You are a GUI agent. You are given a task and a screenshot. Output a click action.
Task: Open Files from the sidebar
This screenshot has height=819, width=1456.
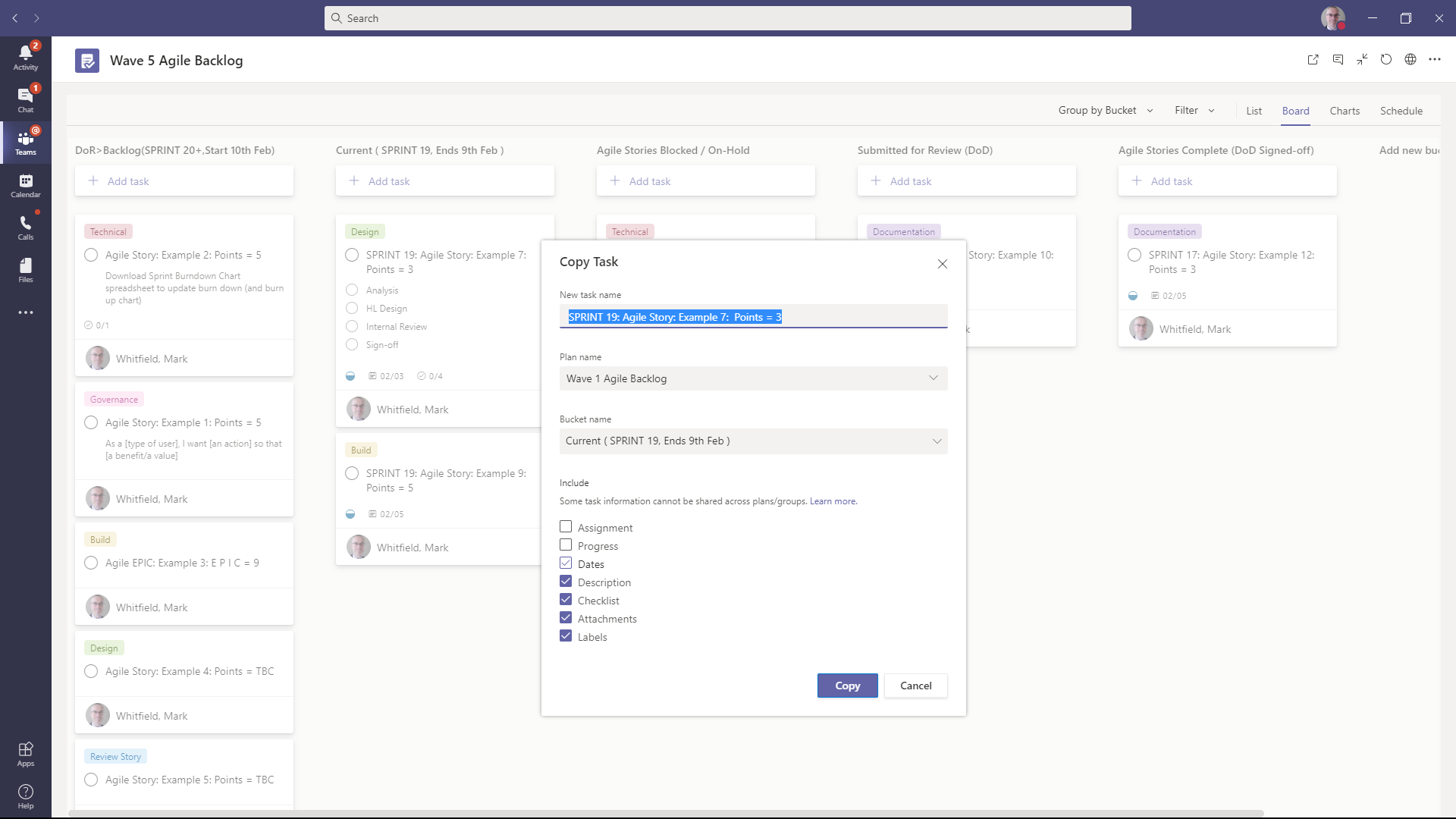25,270
